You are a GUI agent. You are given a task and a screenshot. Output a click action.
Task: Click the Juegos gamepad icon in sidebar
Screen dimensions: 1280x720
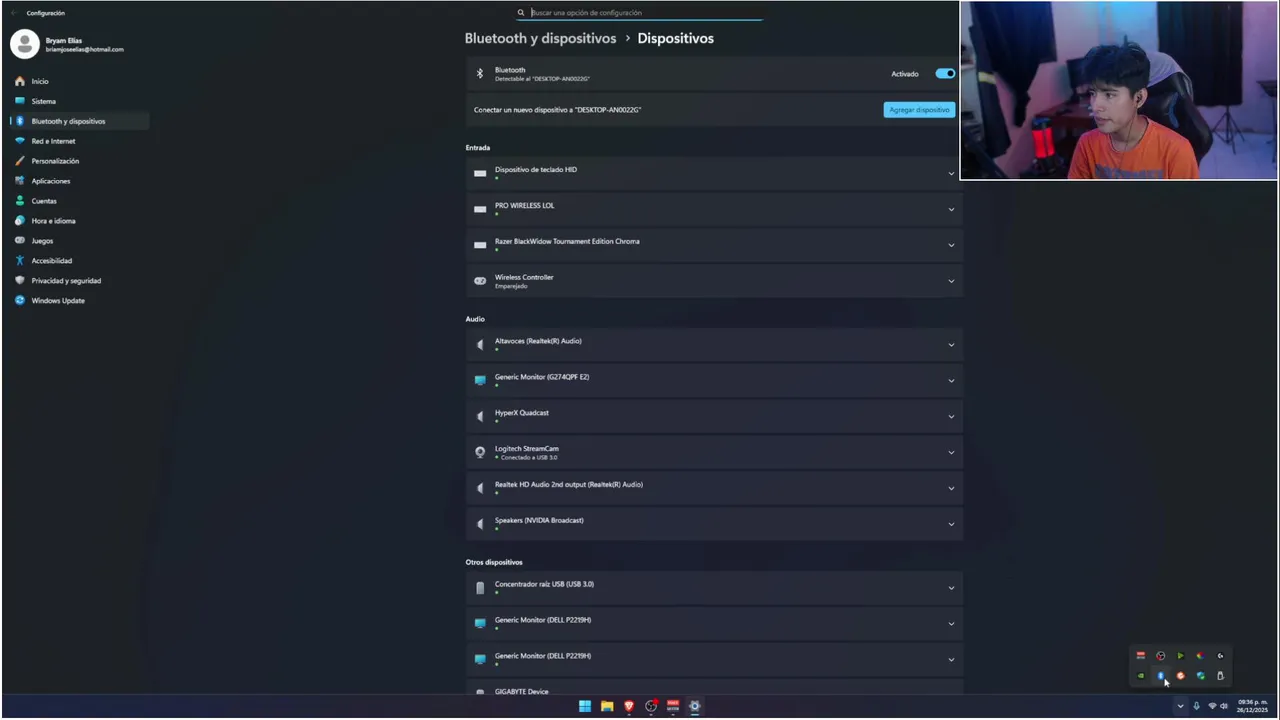(19, 241)
